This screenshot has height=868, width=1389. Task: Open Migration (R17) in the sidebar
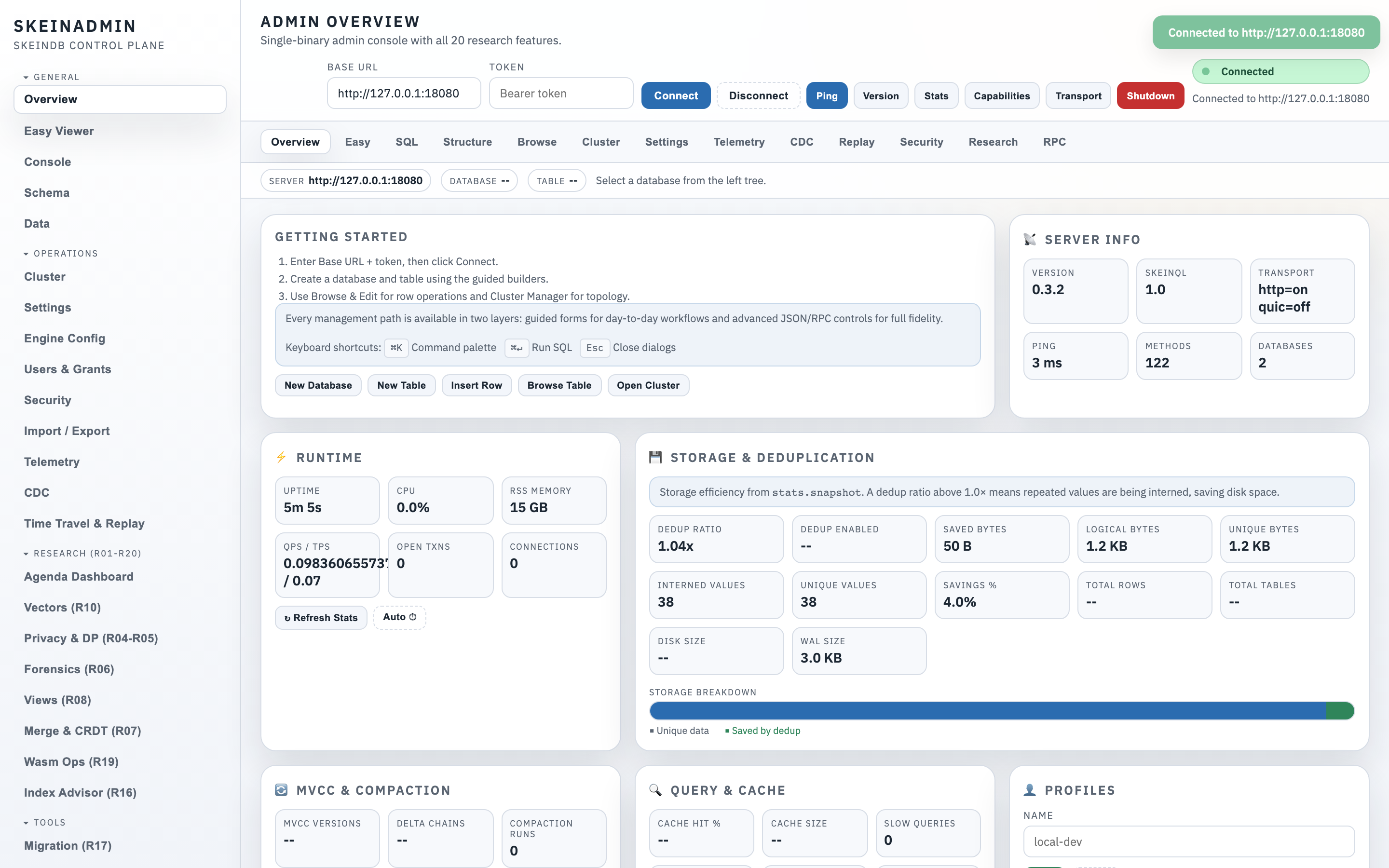click(120, 846)
